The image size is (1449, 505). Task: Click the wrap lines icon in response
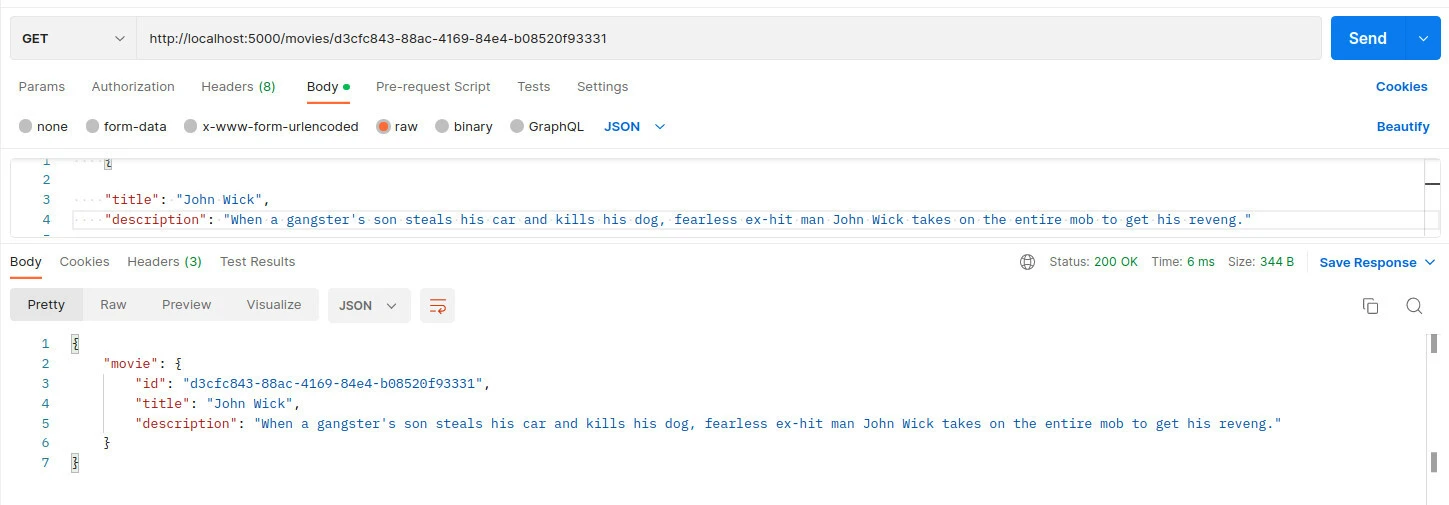click(437, 306)
